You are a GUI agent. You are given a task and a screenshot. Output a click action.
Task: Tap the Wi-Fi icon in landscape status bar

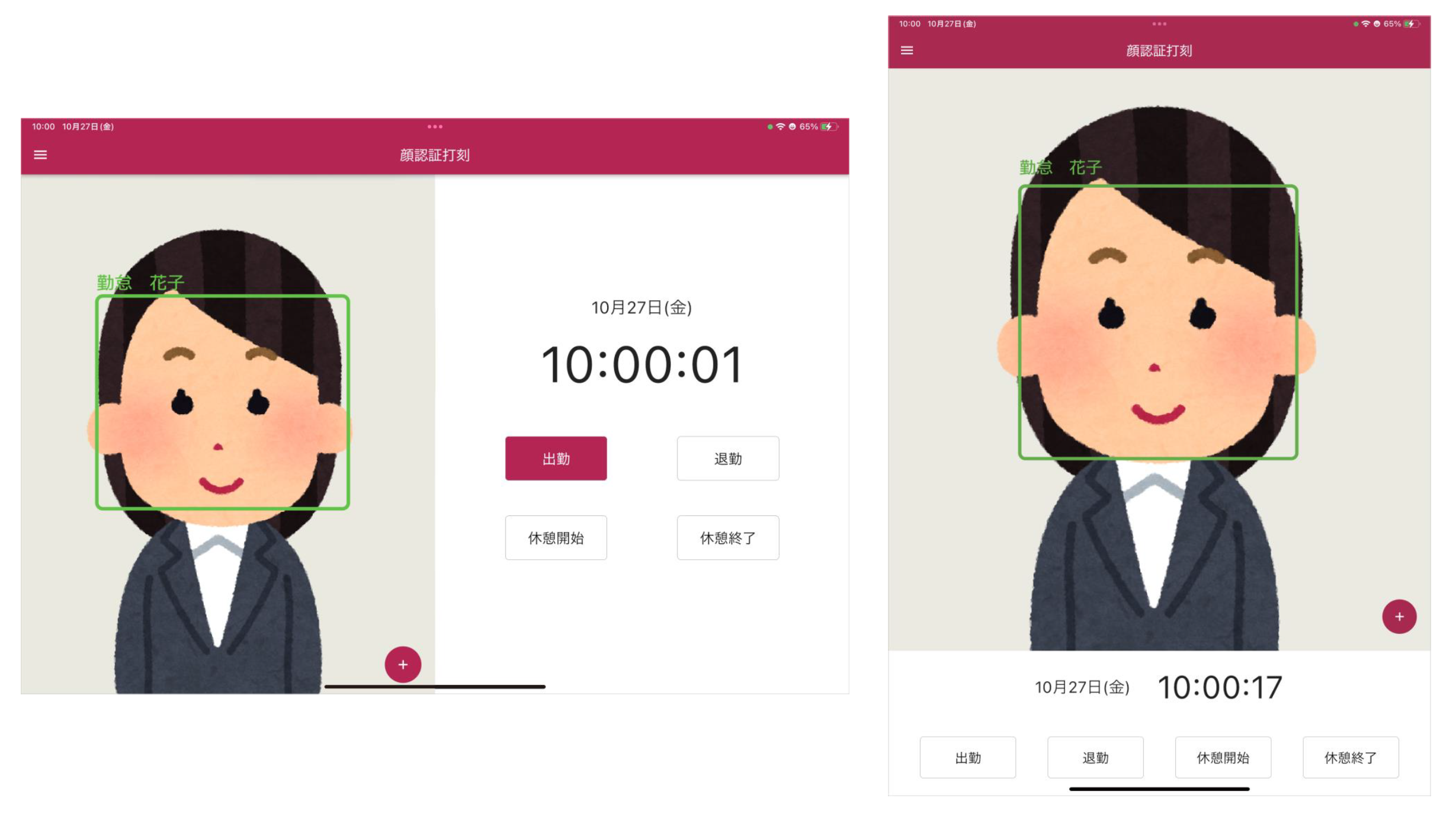(781, 127)
